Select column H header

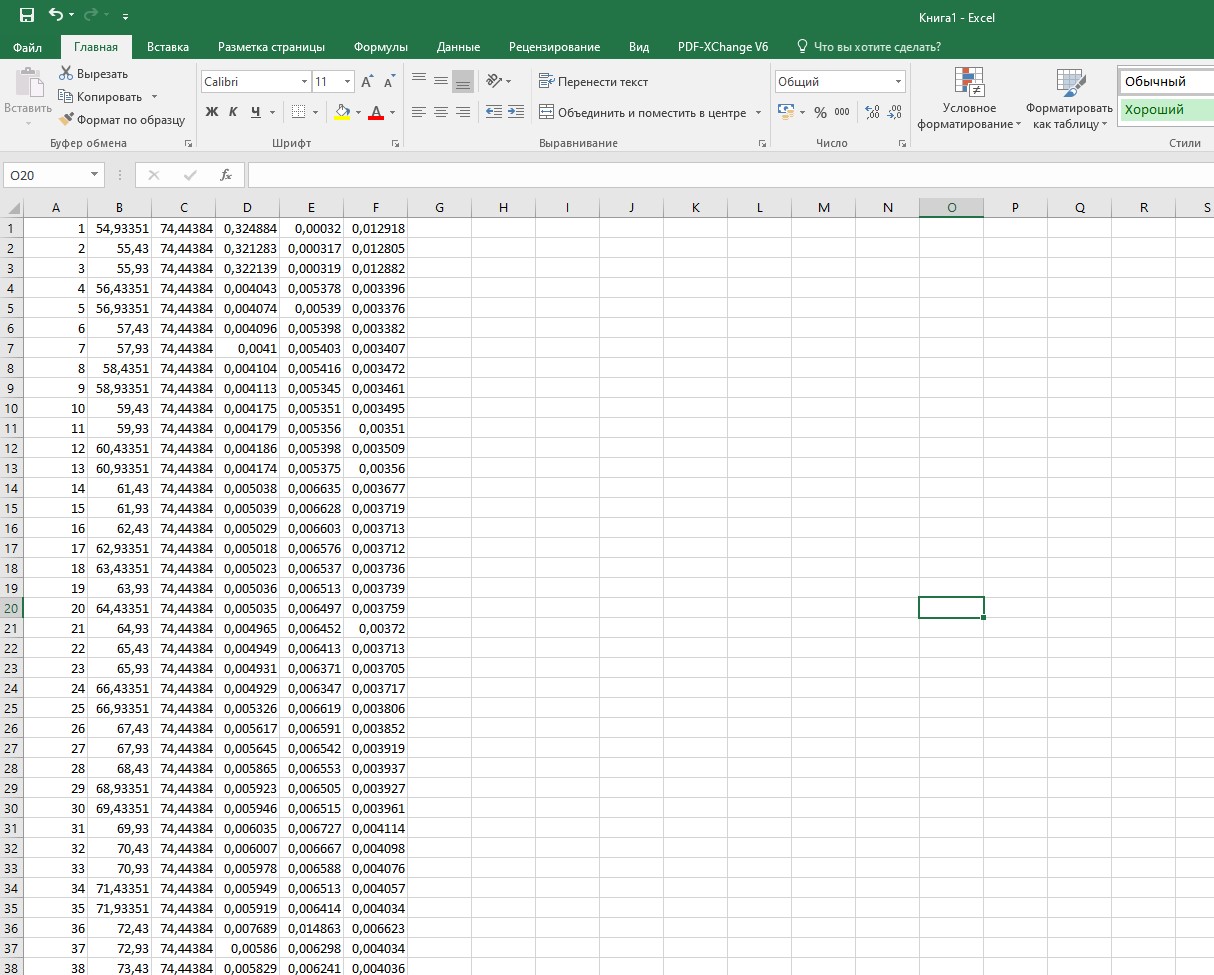pyautogui.click(x=503, y=207)
